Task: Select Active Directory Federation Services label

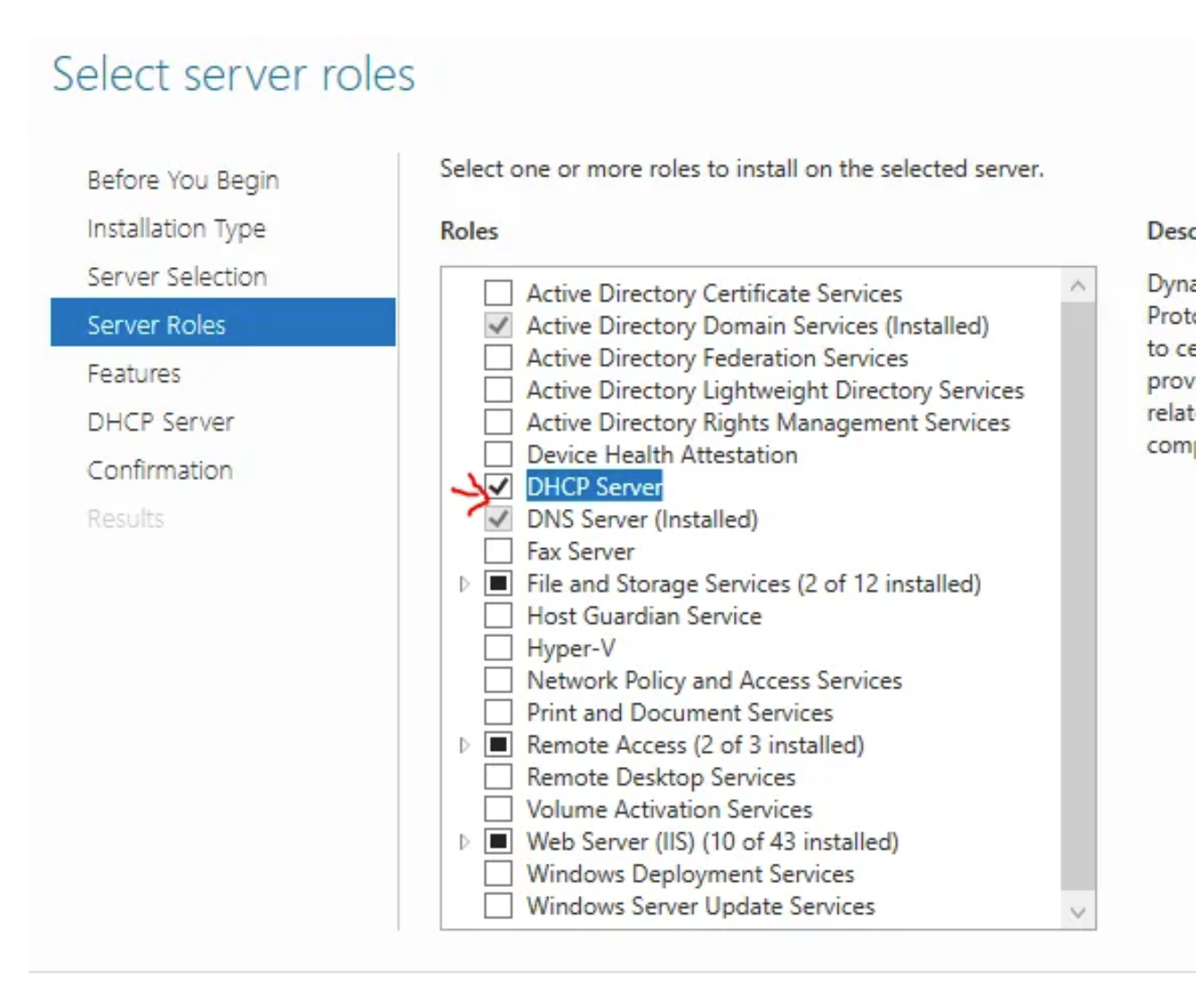Action: click(718, 358)
